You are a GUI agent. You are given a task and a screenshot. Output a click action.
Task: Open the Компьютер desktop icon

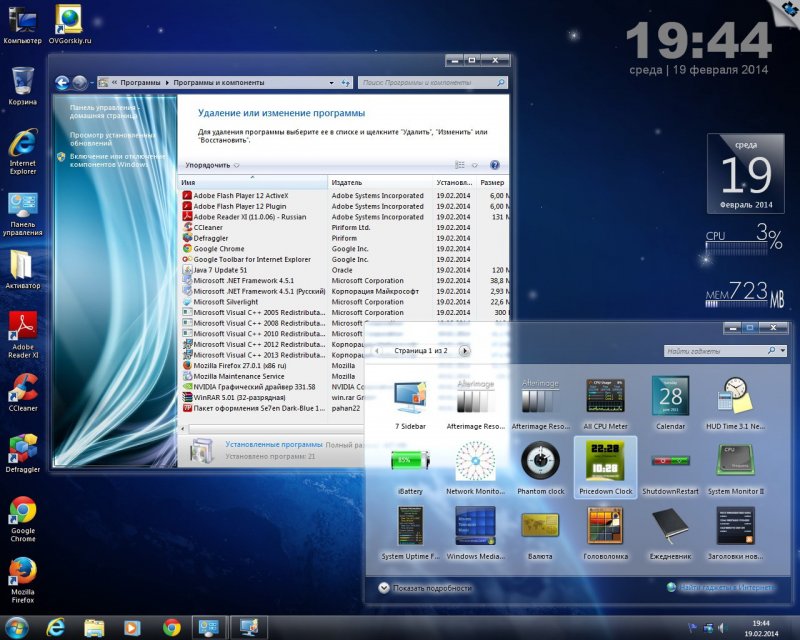[22, 24]
